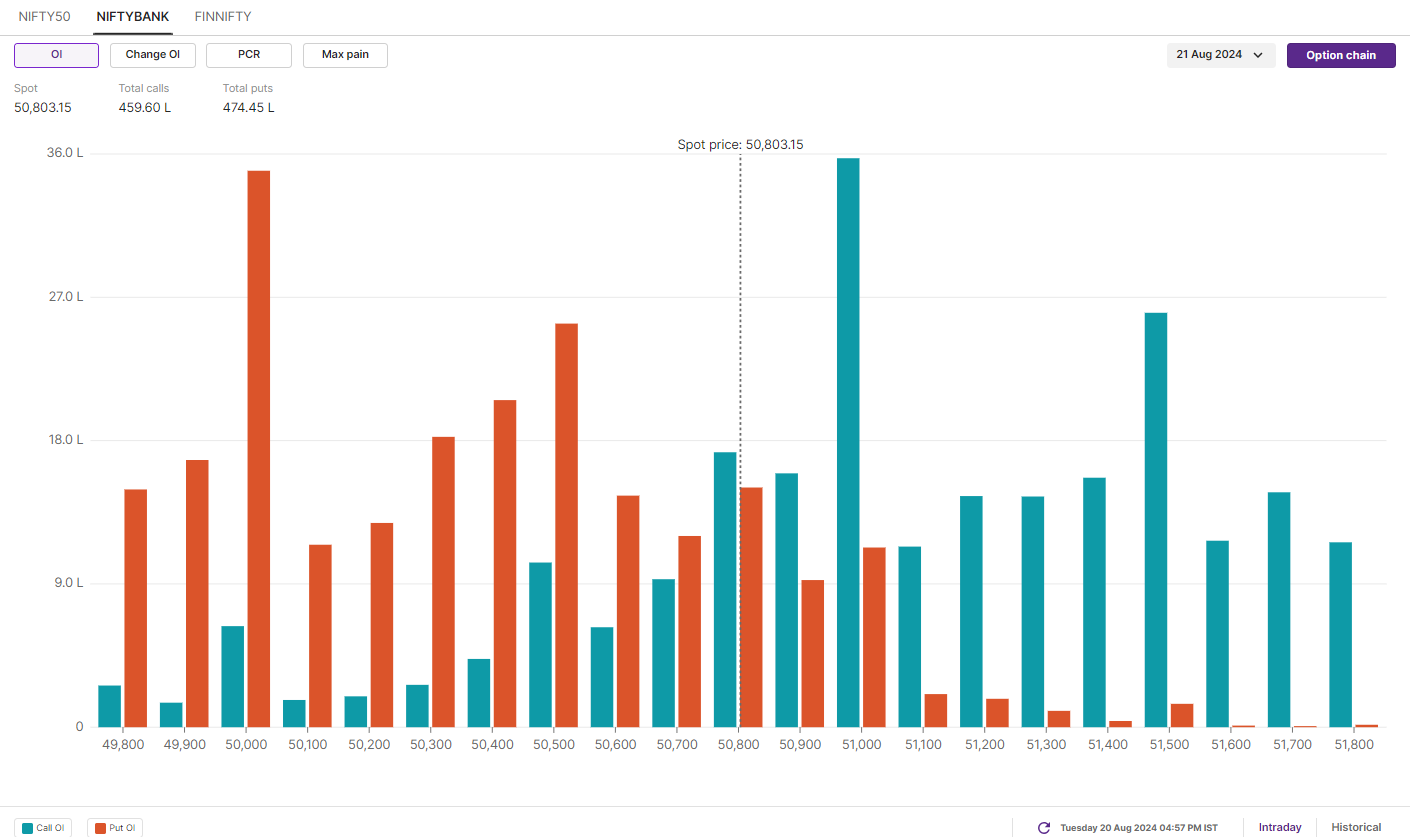
Task: Click the teal Call OI legend swatch
Action: [27, 828]
